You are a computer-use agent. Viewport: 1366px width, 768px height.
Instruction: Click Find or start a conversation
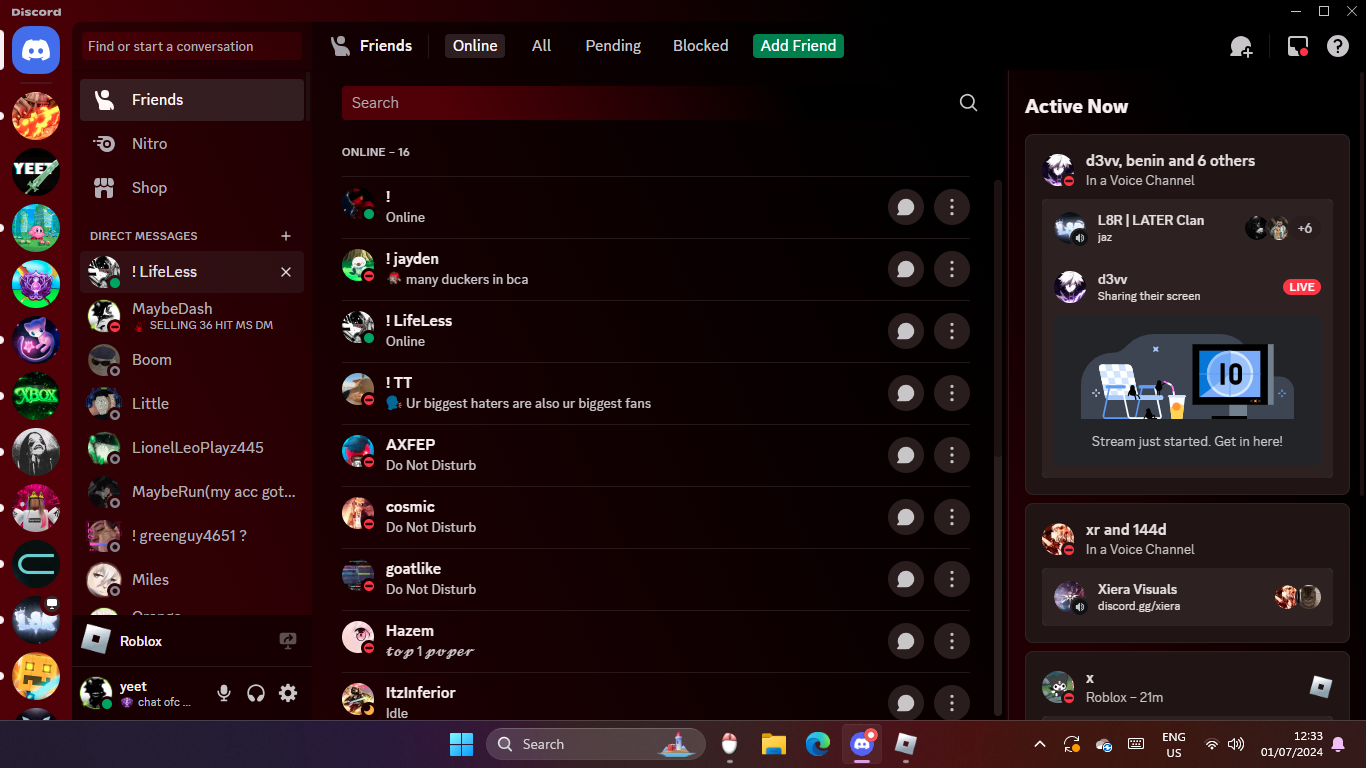[x=192, y=46]
